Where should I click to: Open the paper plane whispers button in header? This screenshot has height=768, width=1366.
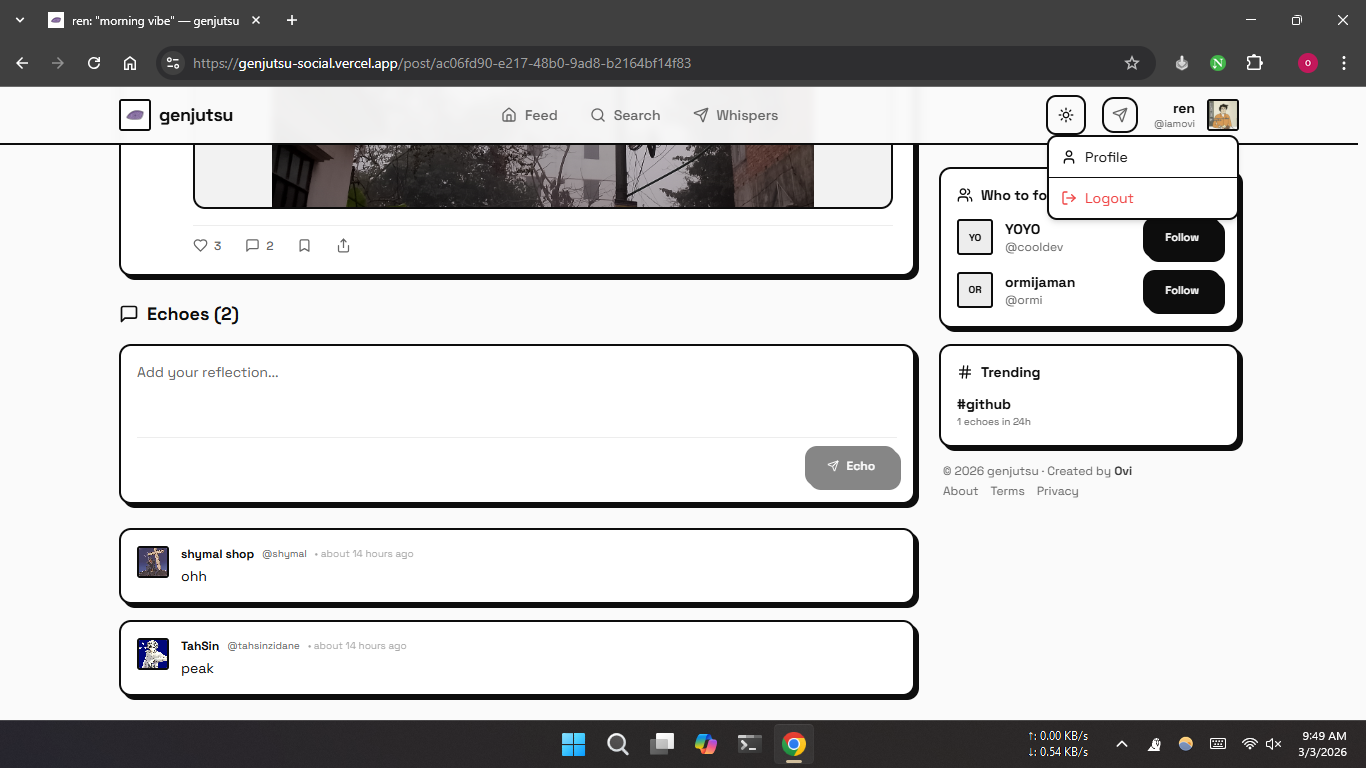[x=1120, y=115]
